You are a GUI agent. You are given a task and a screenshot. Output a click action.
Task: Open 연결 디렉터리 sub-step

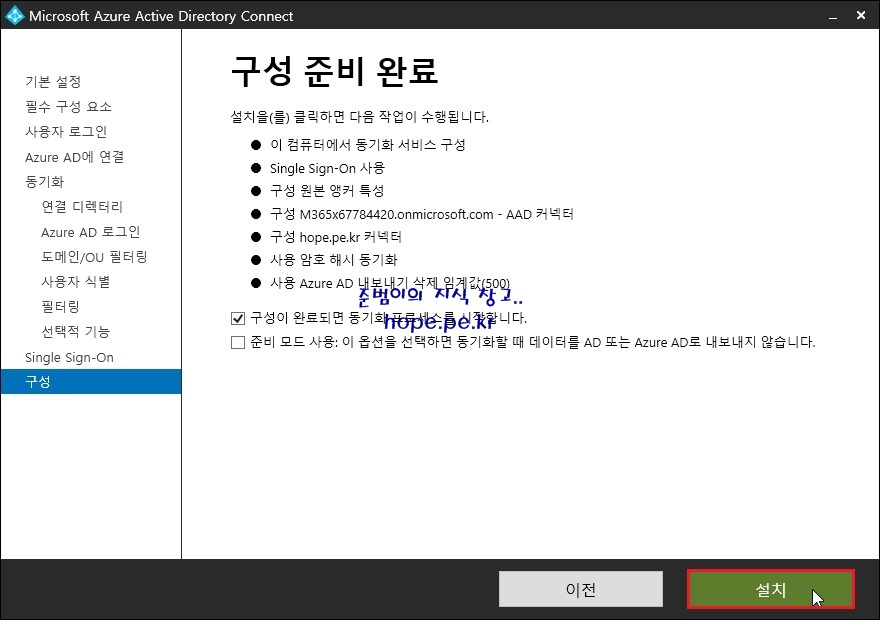[82, 206]
